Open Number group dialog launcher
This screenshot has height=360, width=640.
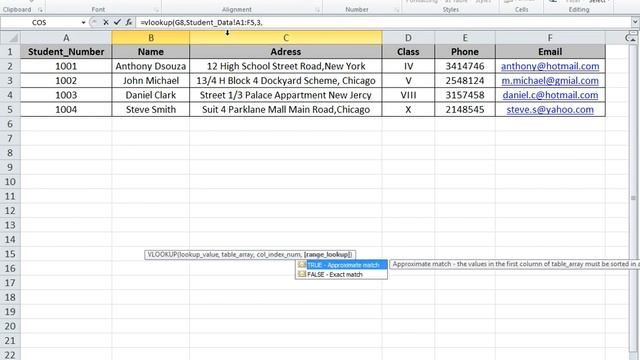pyautogui.click(x=396, y=9)
